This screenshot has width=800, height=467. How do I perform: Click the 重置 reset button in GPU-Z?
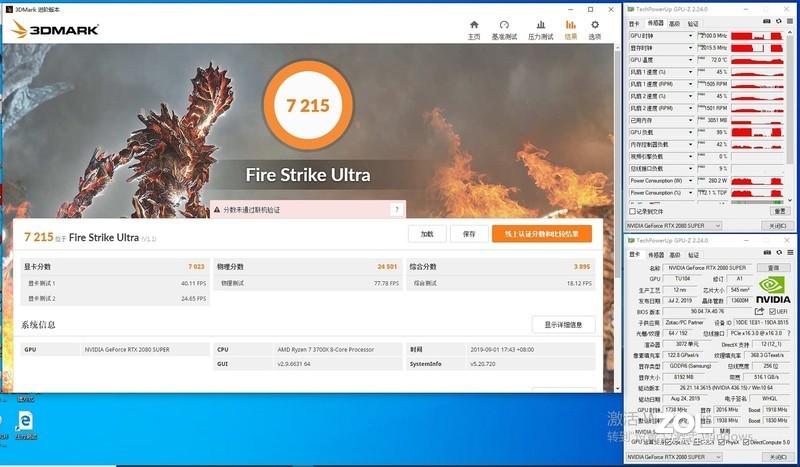779,211
